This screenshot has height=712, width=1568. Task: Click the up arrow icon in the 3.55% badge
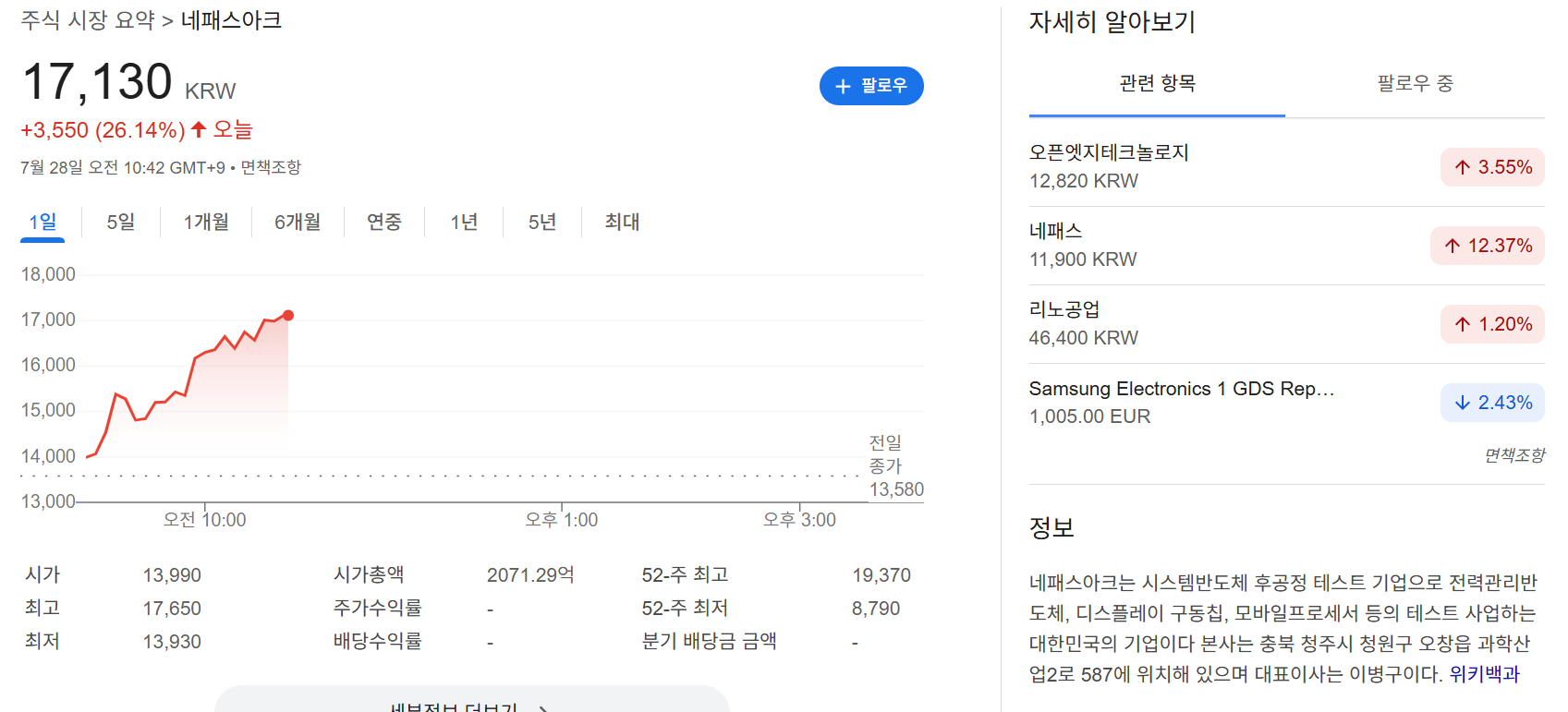[x=1463, y=167]
